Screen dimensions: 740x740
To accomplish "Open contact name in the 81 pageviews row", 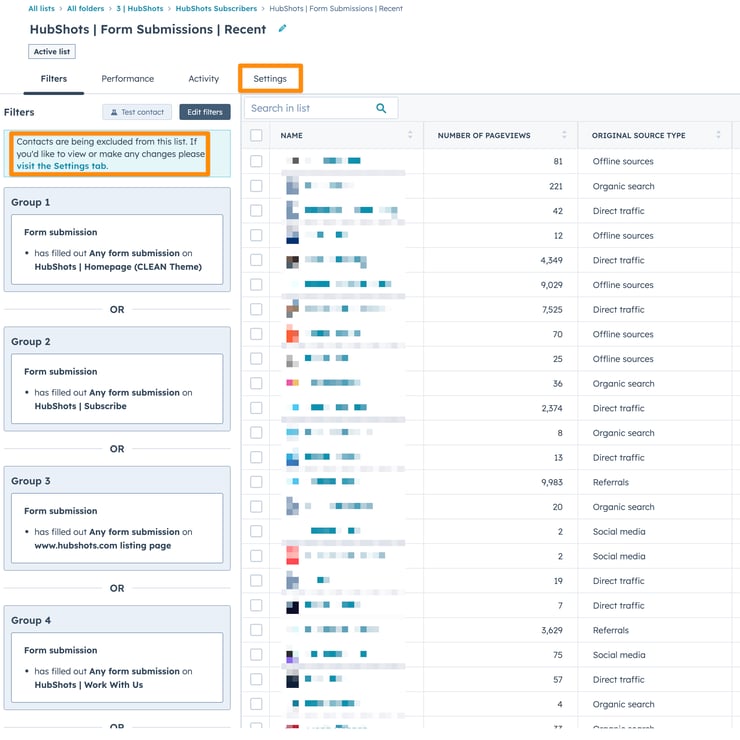I will pyautogui.click(x=333, y=161).
